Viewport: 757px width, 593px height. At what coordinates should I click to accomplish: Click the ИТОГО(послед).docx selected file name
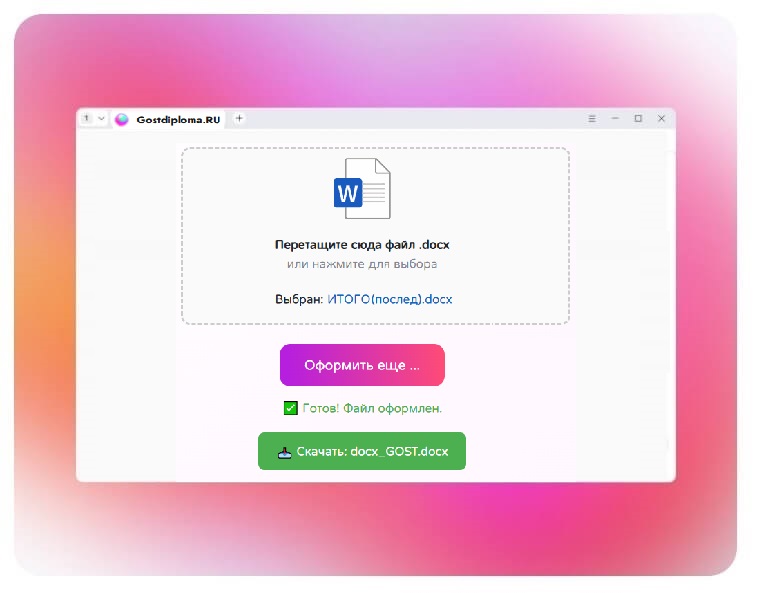[x=389, y=299]
